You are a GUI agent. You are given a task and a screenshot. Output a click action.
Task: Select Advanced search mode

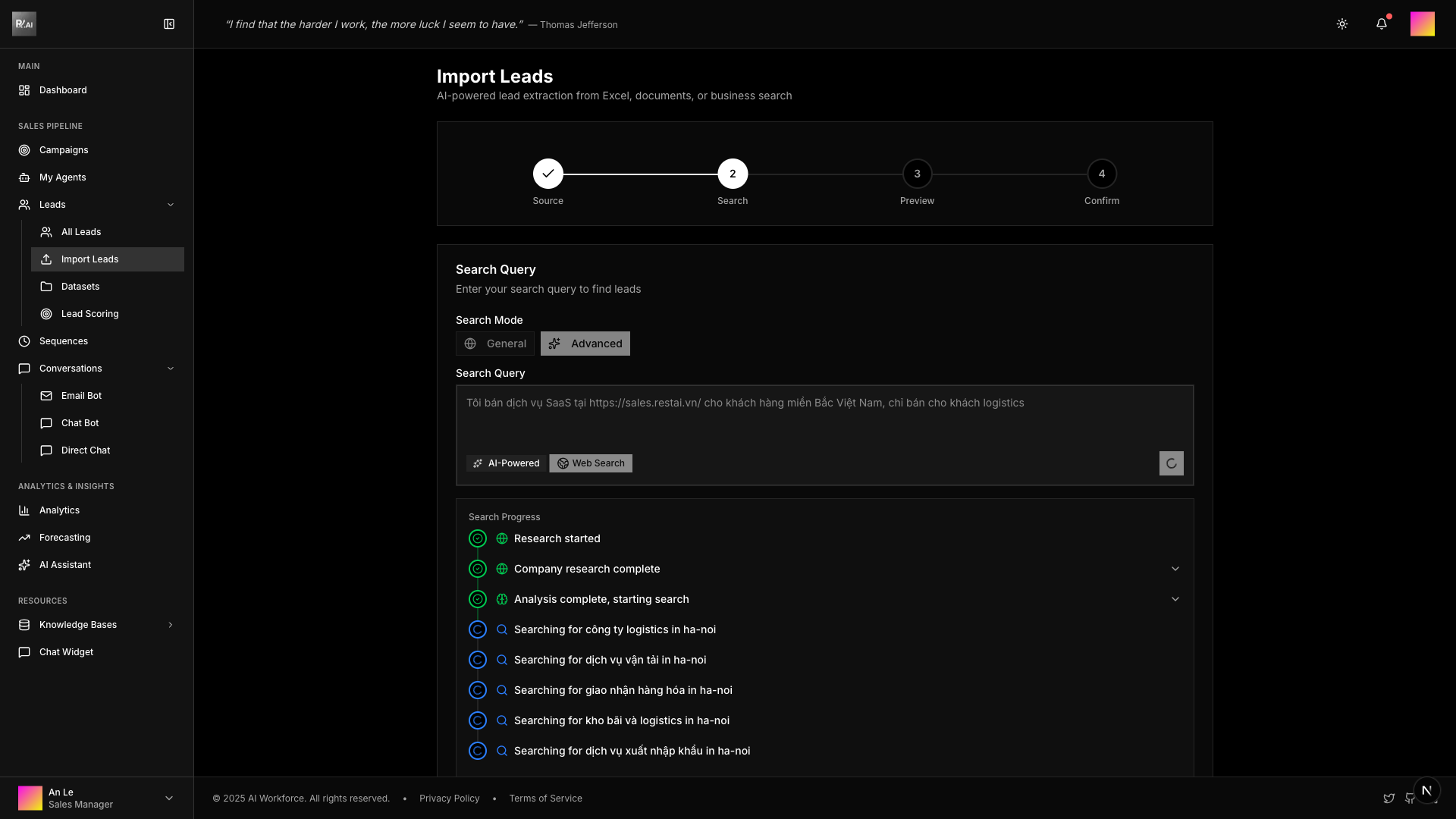pos(585,344)
